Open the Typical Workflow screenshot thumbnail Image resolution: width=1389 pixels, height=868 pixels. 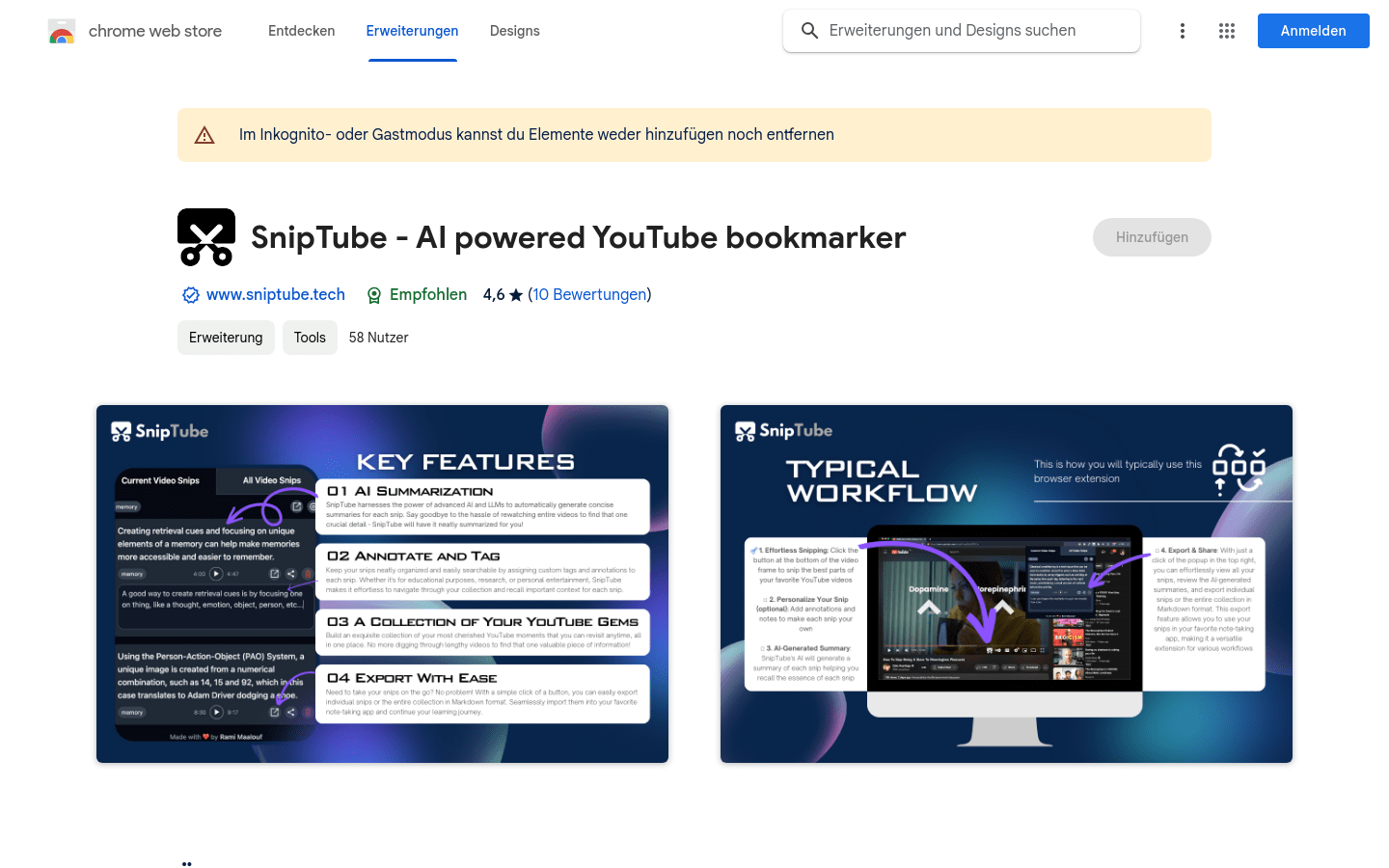tap(1006, 583)
